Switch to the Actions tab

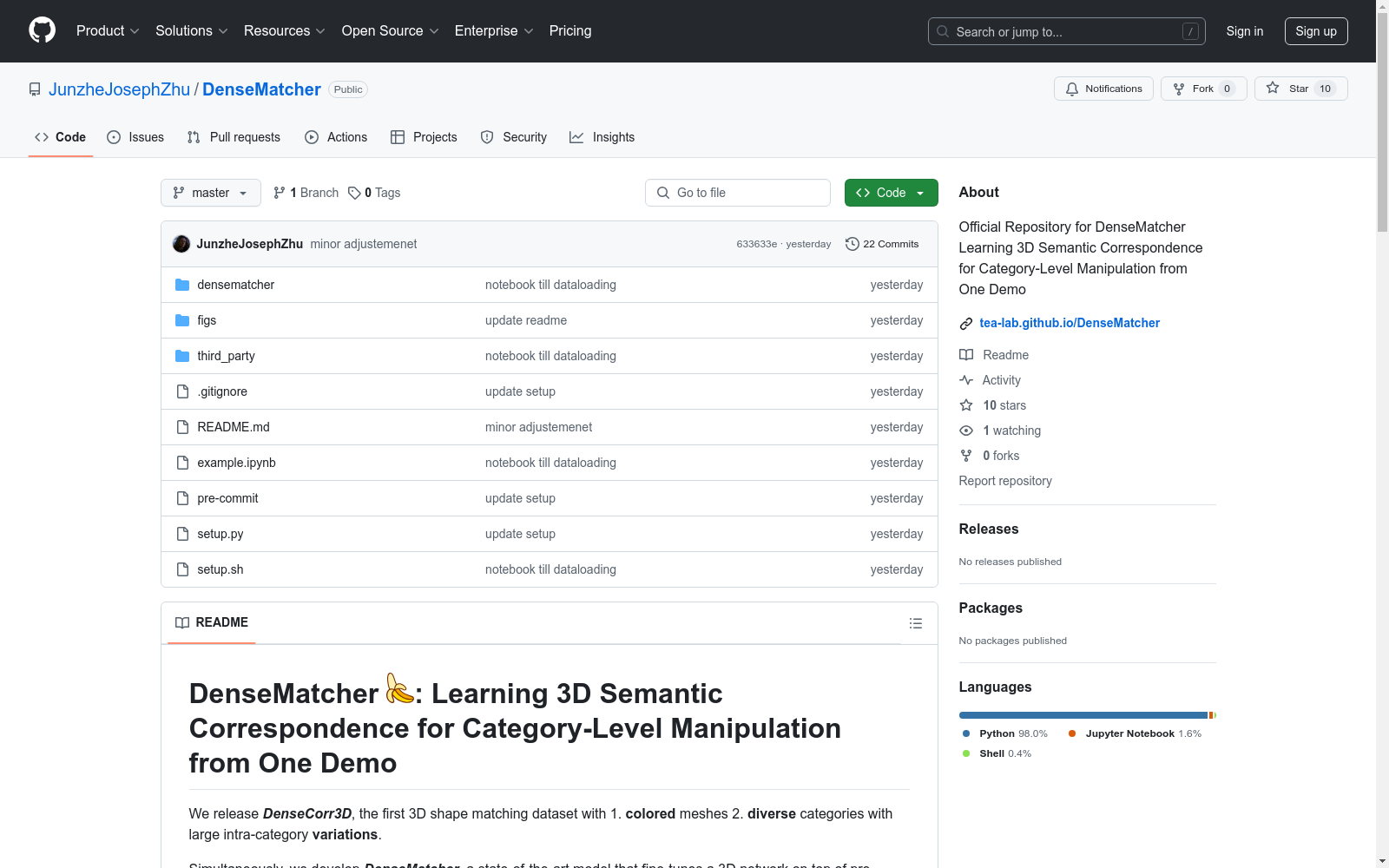point(336,137)
